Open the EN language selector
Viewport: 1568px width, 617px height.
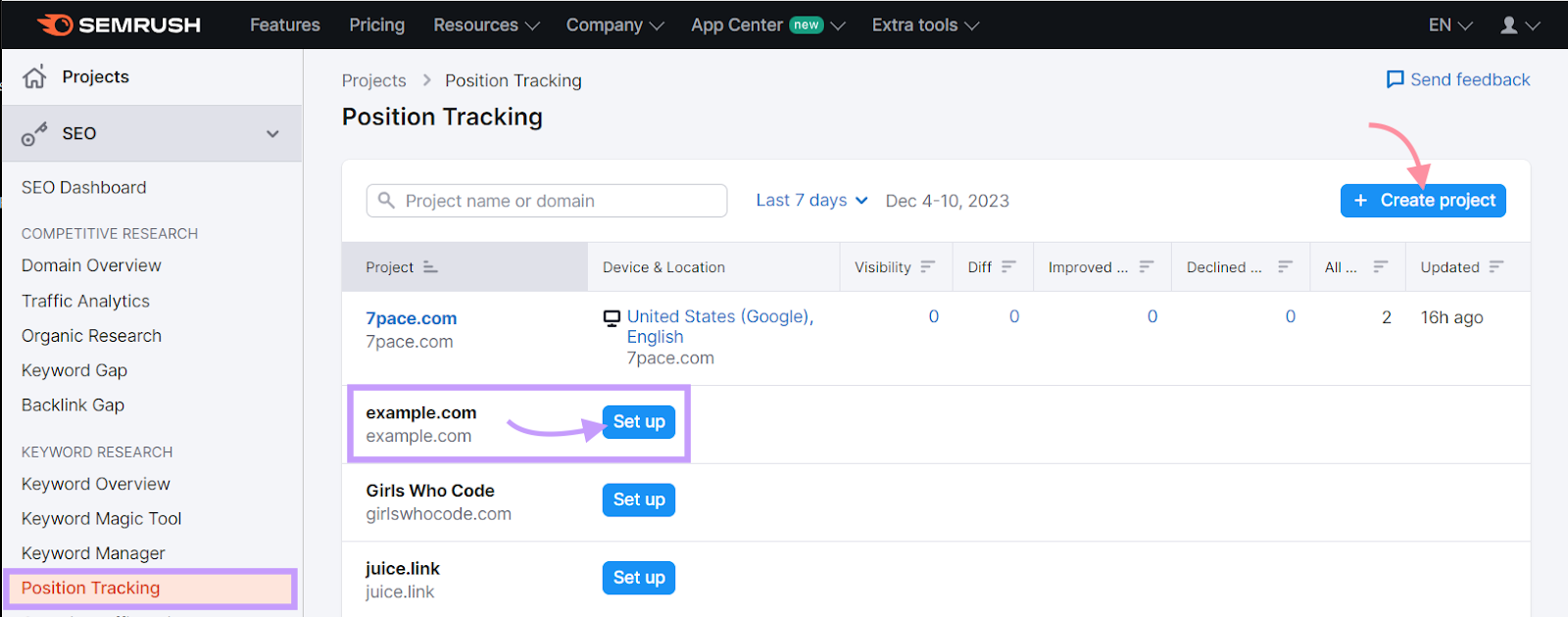coord(1449,24)
